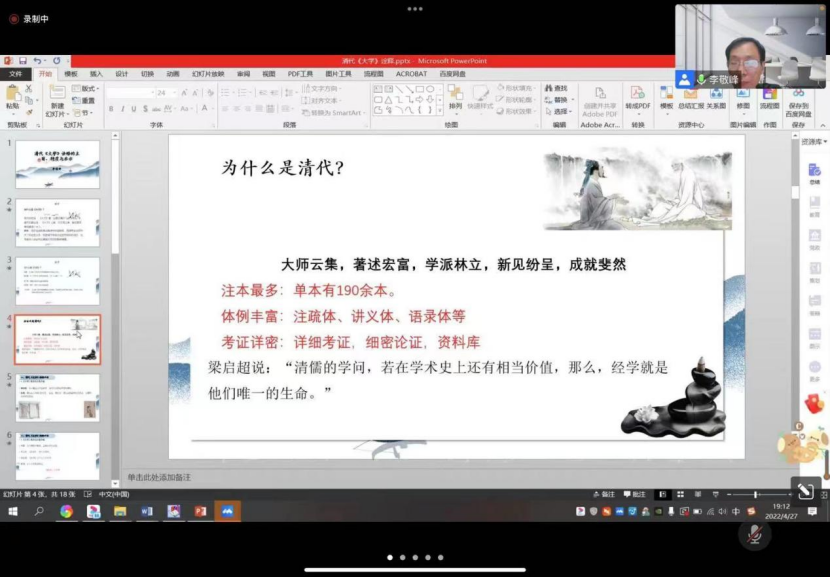Image resolution: width=830 pixels, height=577 pixels.
Task: Clear formatting eraser icon in font group
Action: point(210,93)
